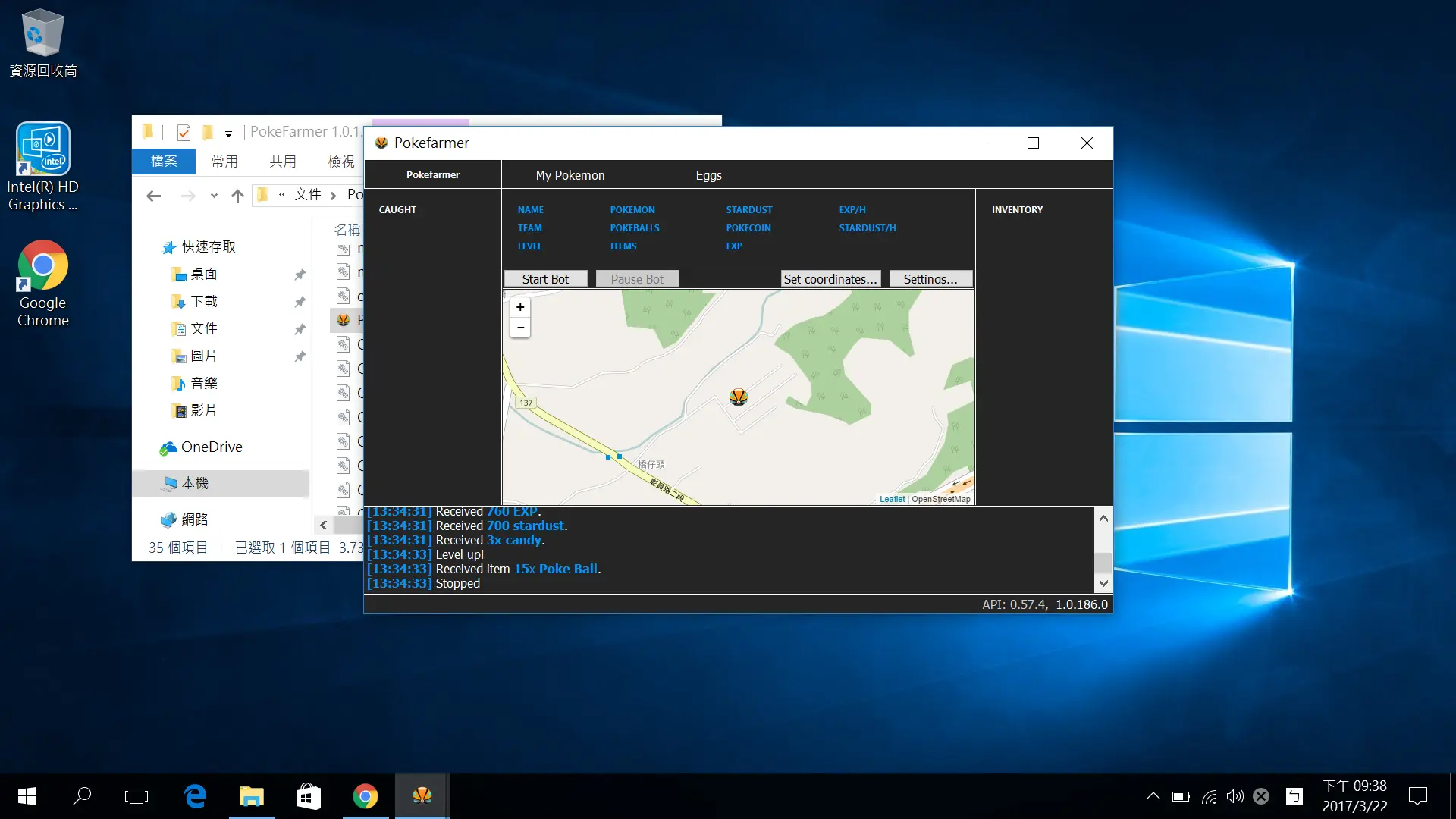Click the properties checkmark icon in Explorer
This screenshot has height=819, width=1456.
pyautogui.click(x=184, y=133)
